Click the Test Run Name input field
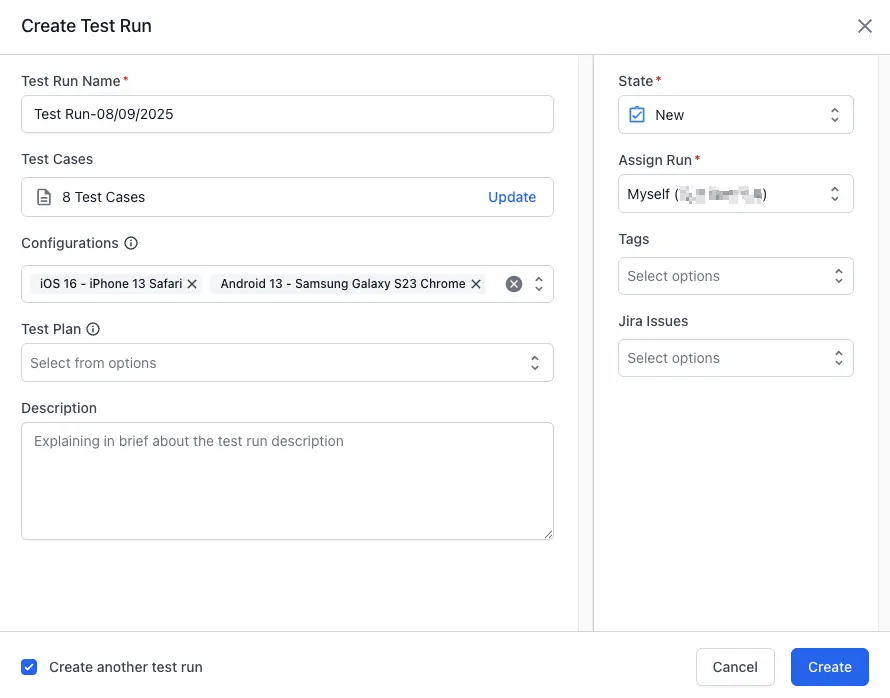 tap(287, 114)
